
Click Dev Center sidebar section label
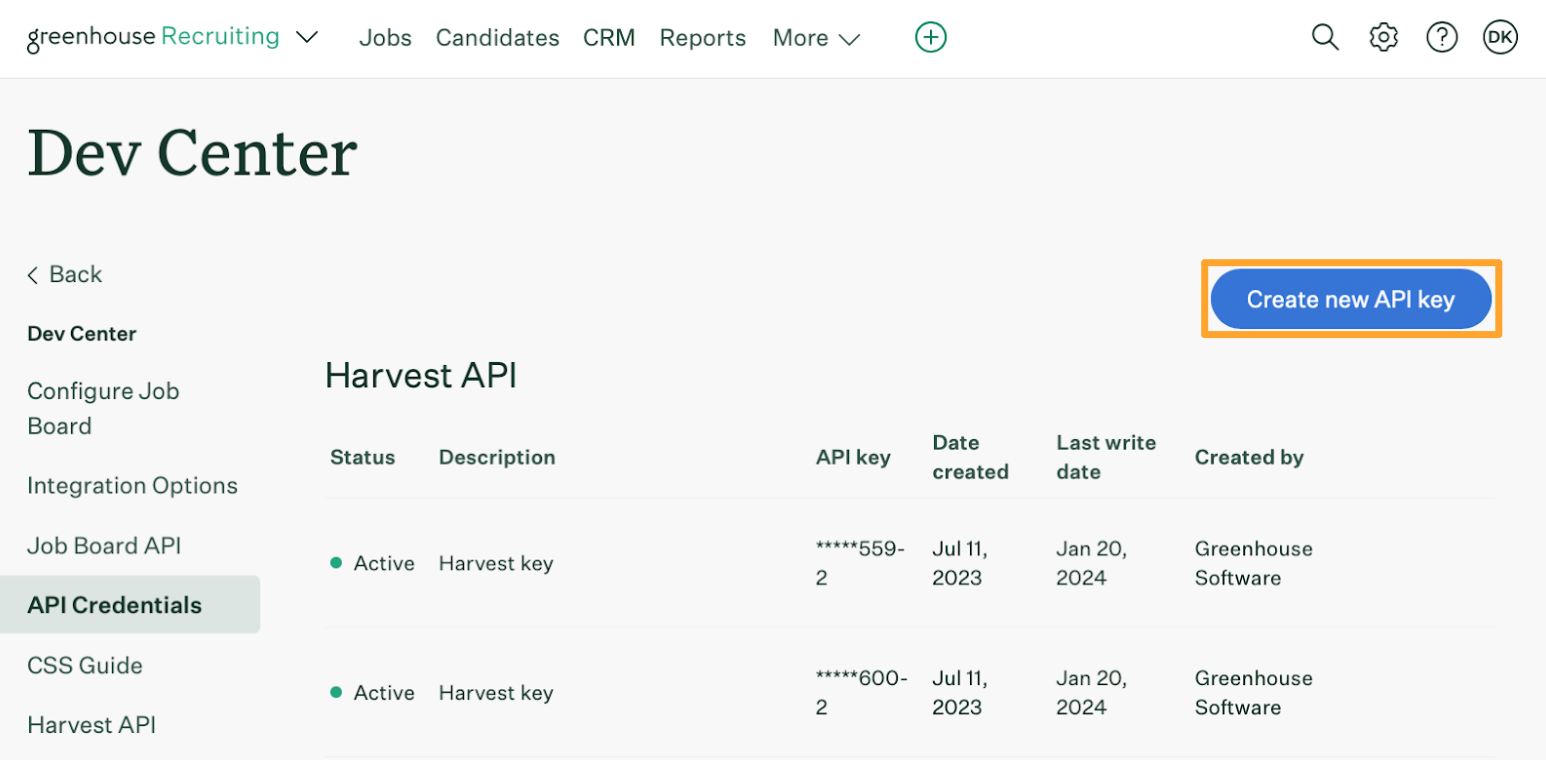82,334
